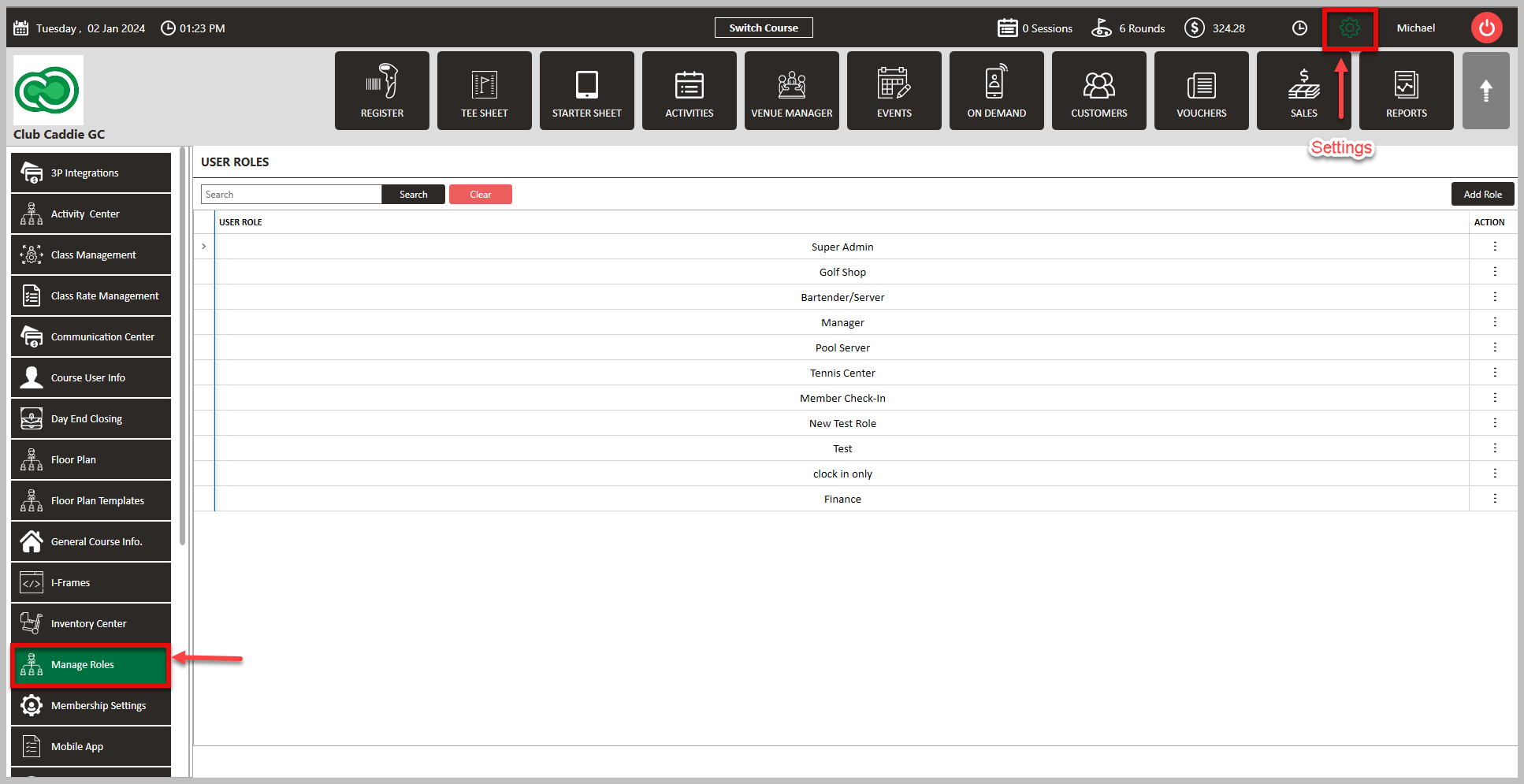This screenshot has width=1524, height=784.
Task: Click the black Search button
Action: [414, 195]
